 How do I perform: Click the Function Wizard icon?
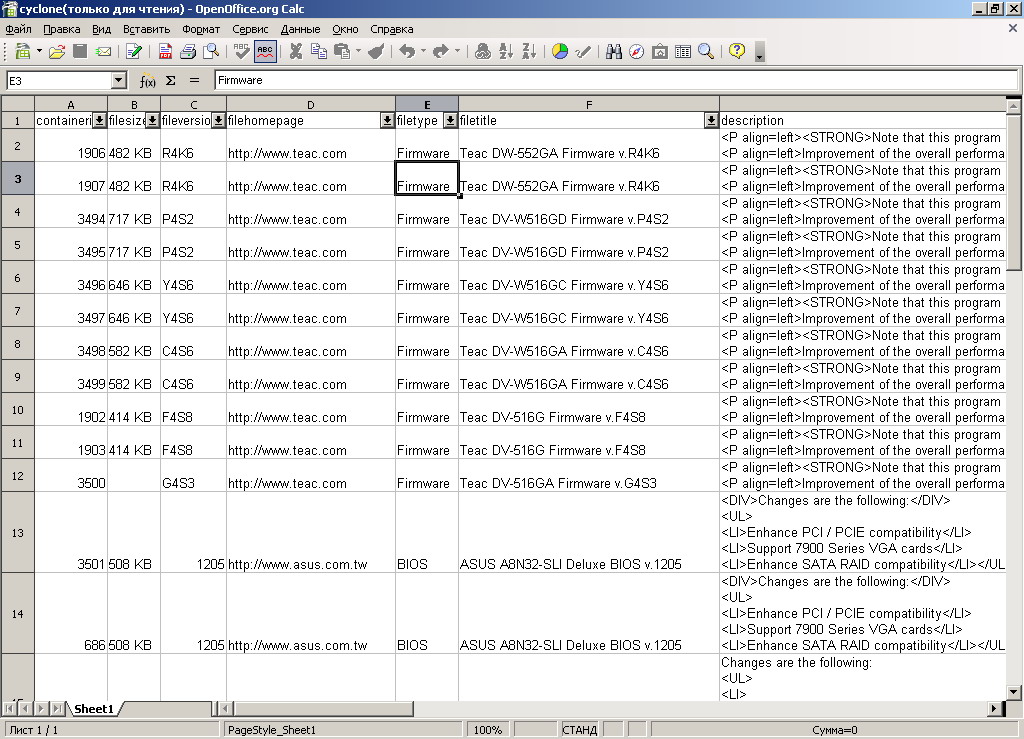tap(148, 80)
